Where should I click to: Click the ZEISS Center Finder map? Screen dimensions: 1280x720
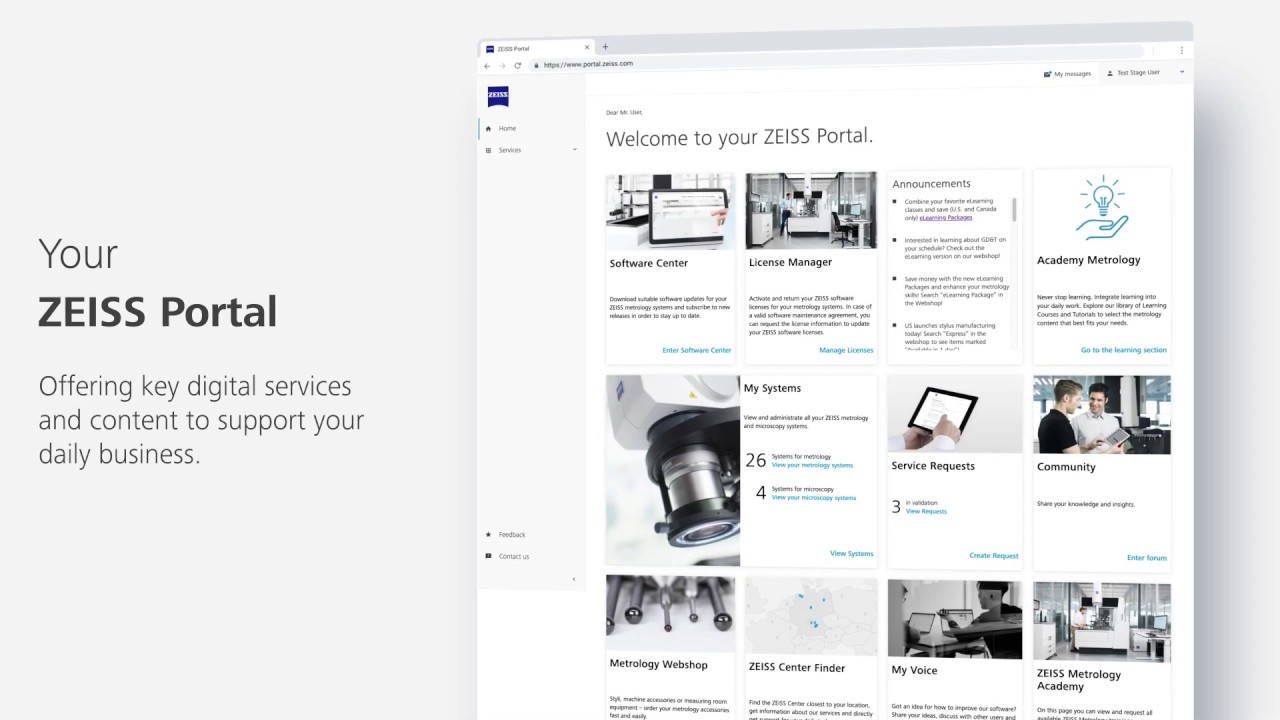[811, 616]
